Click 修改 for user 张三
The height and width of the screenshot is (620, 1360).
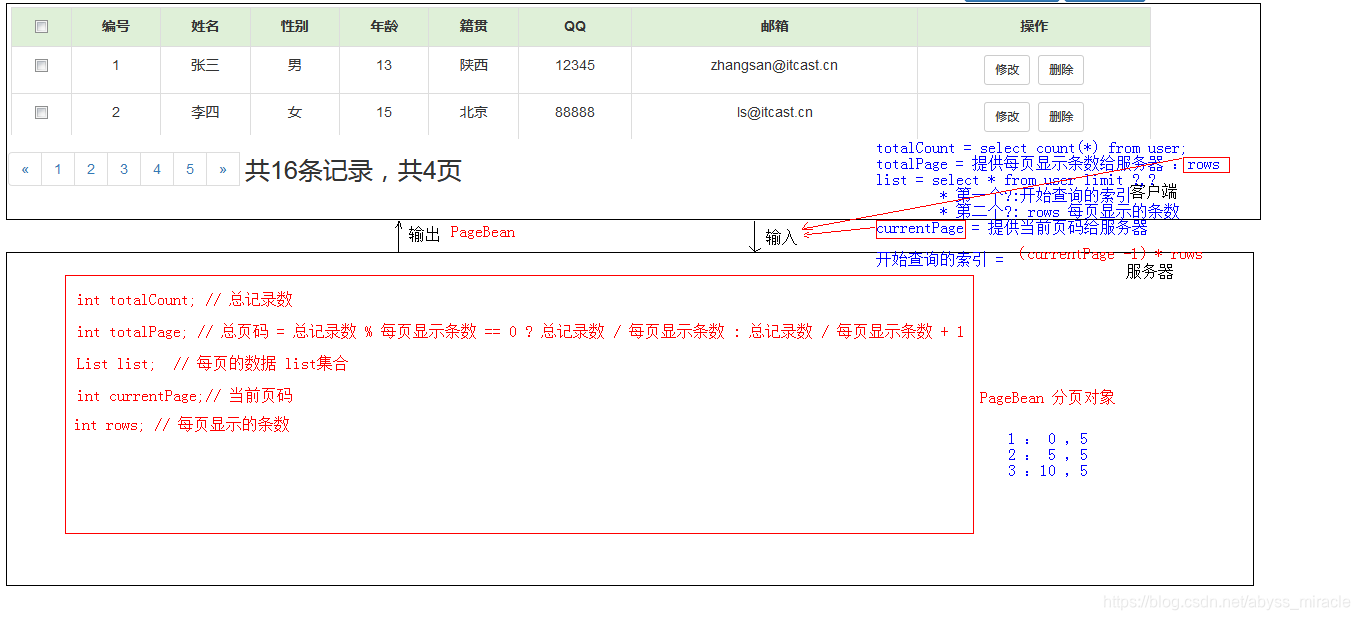[1007, 69]
